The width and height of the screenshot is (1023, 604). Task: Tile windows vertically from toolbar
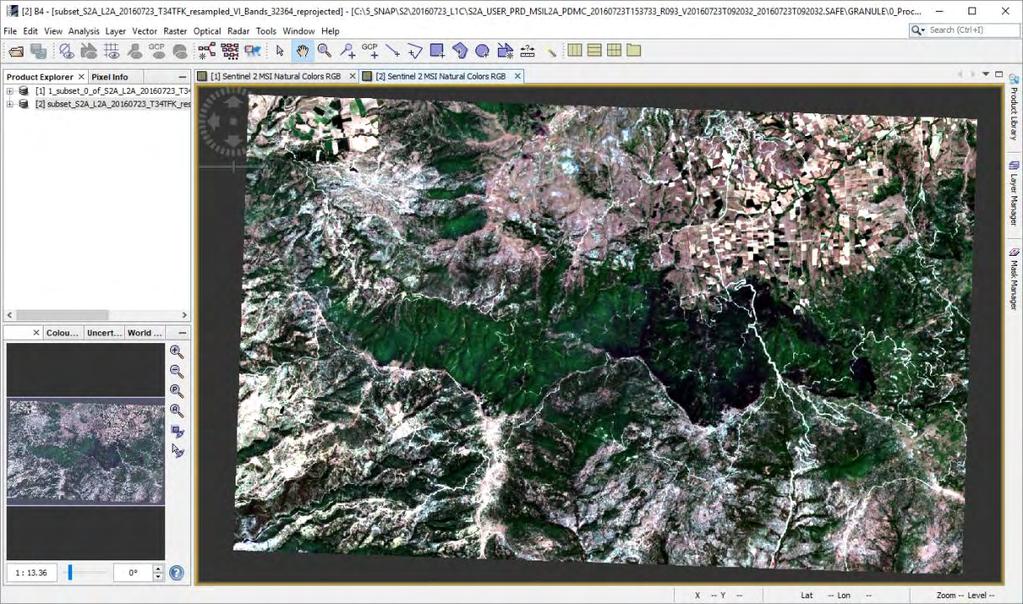(594, 50)
